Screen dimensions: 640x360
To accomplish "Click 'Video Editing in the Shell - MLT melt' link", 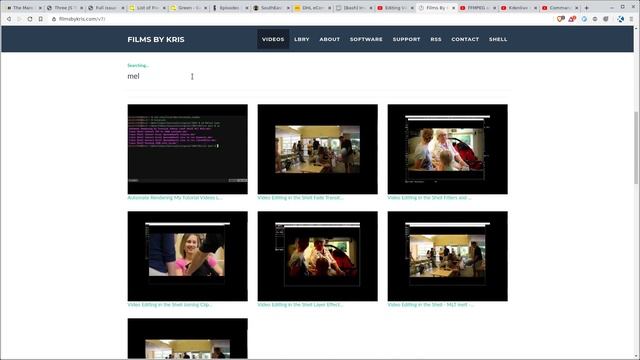I will click(x=431, y=304).
